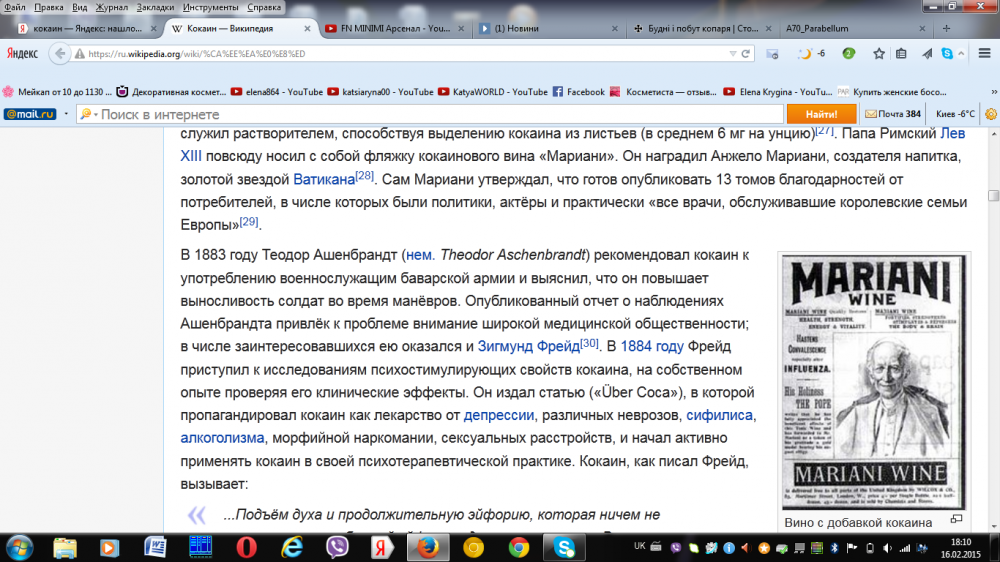Launch Viber from the taskbar
Viewport: 1000px width, 562px height.
(336, 547)
